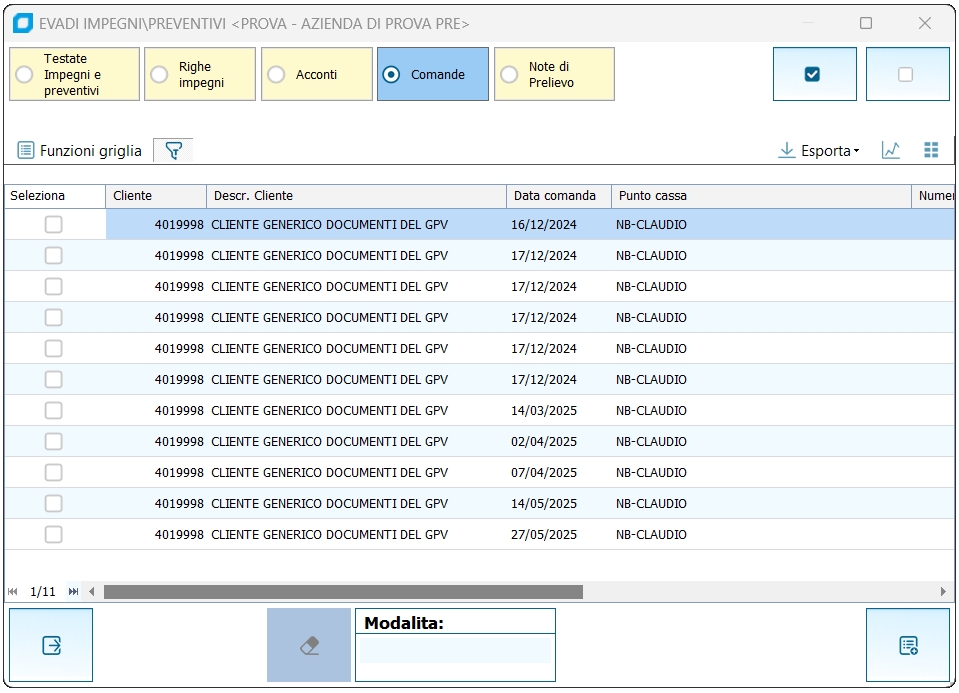Click the filter funnel icon

174,151
